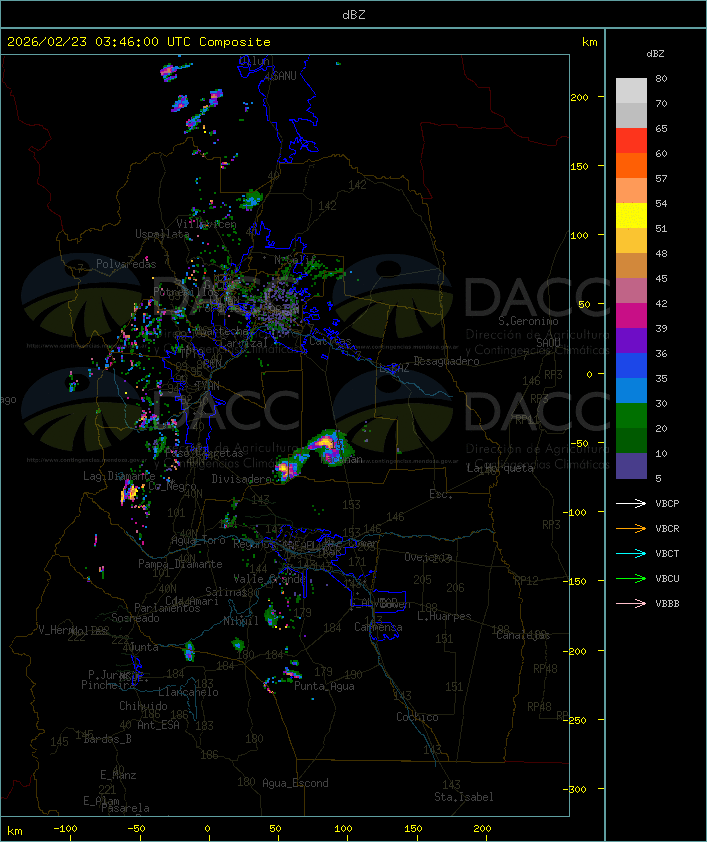Click the small storm cell above Punta_Agua
707x842 pixels.
pos(291,671)
